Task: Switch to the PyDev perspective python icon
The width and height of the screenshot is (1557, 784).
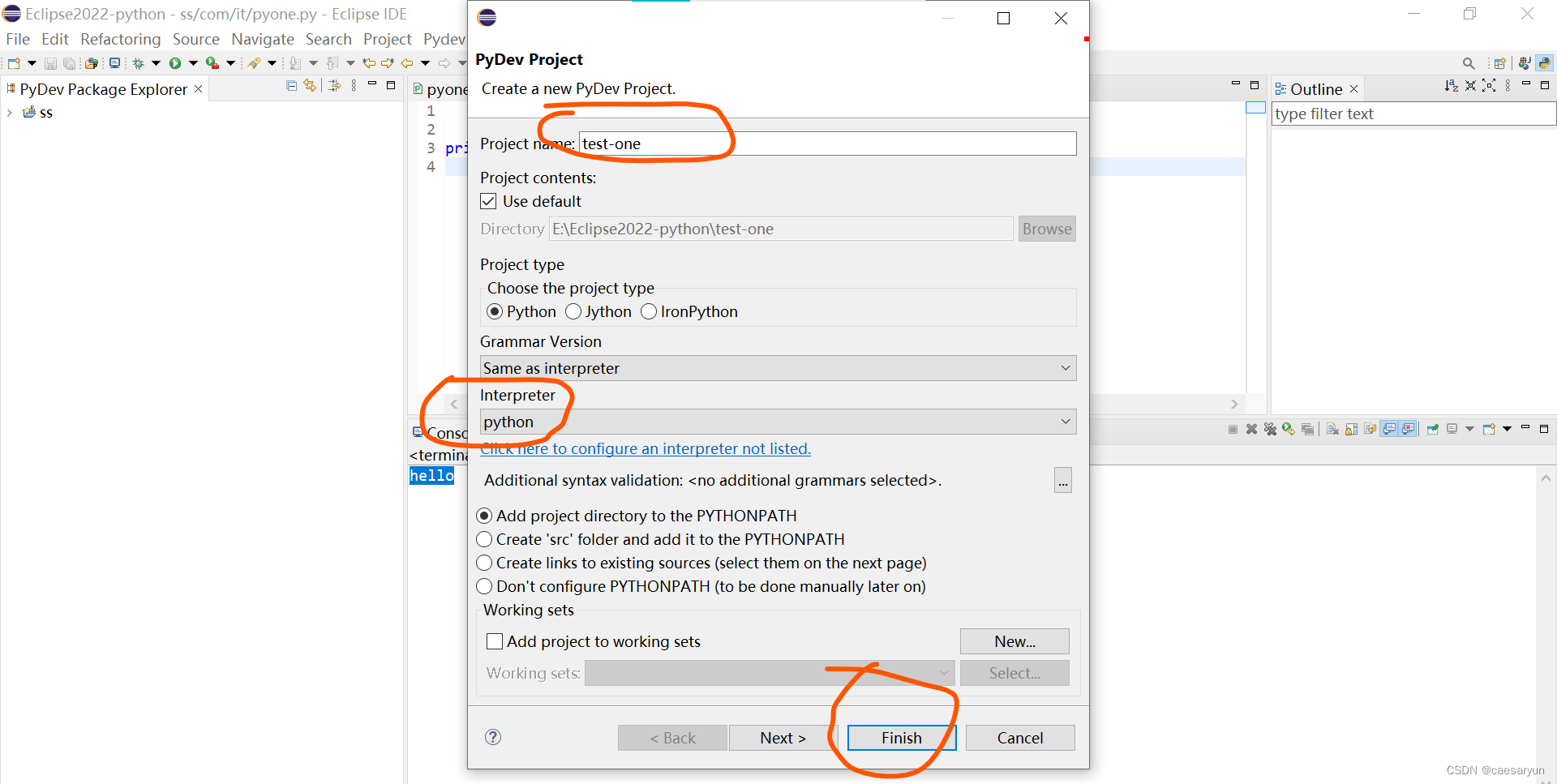Action: click(x=1545, y=63)
